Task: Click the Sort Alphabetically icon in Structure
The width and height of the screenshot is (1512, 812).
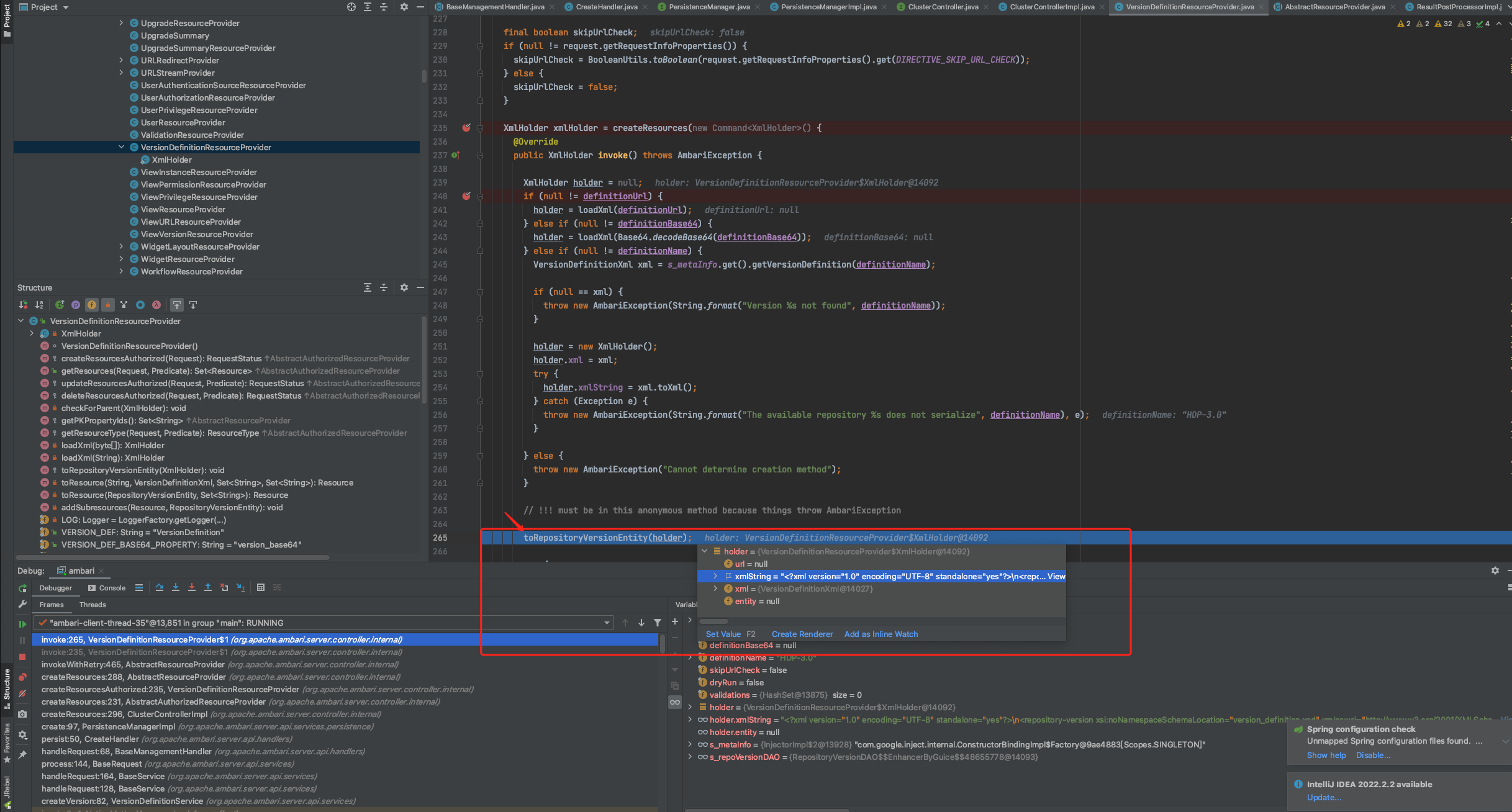Action: coord(39,305)
